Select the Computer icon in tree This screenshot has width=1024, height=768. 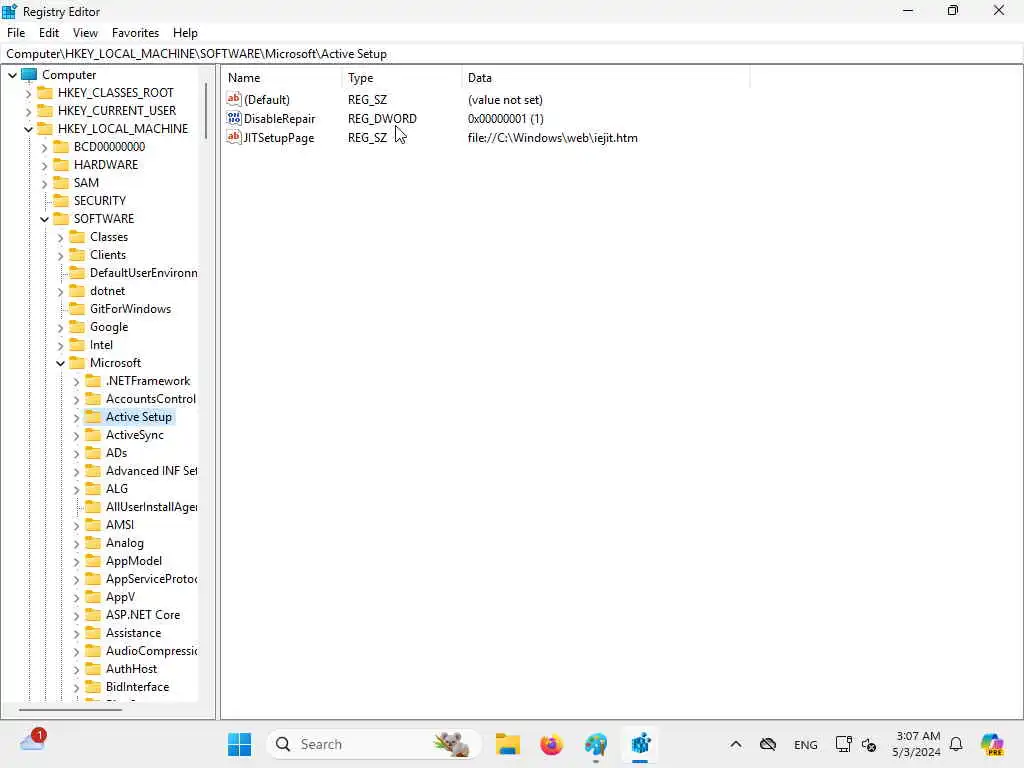(x=29, y=74)
